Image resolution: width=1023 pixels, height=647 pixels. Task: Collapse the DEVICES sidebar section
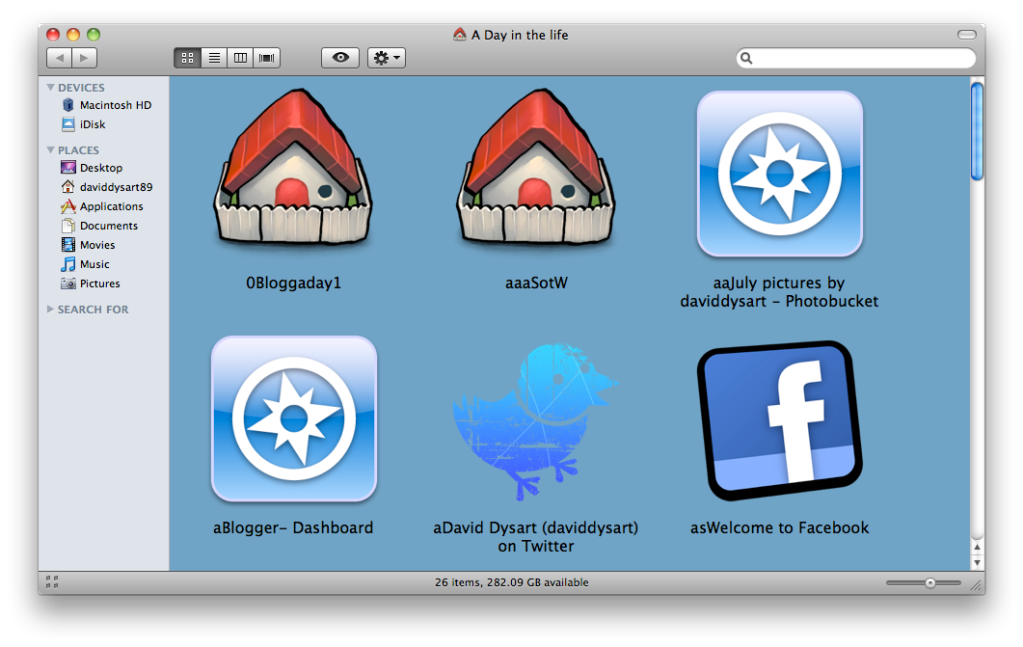[x=50, y=87]
